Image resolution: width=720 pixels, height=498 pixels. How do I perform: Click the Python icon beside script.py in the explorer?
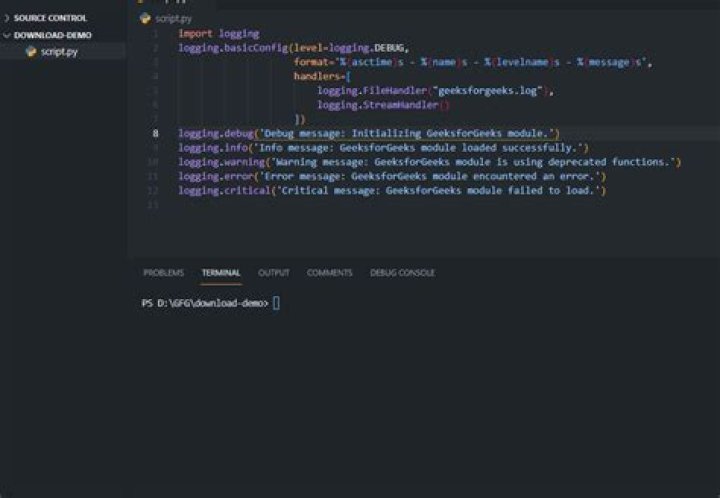(31, 52)
